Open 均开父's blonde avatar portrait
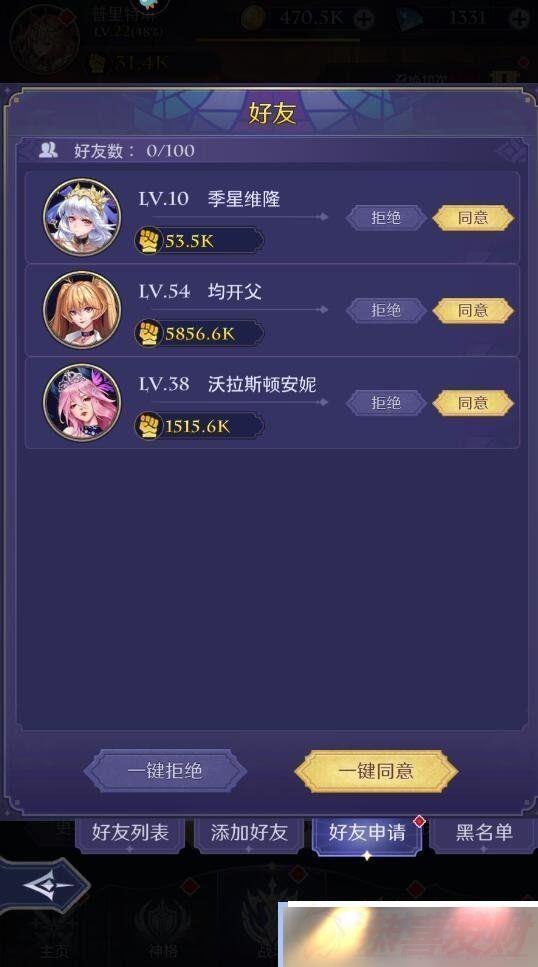Screen dimensions: 538x967 tap(81, 310)
